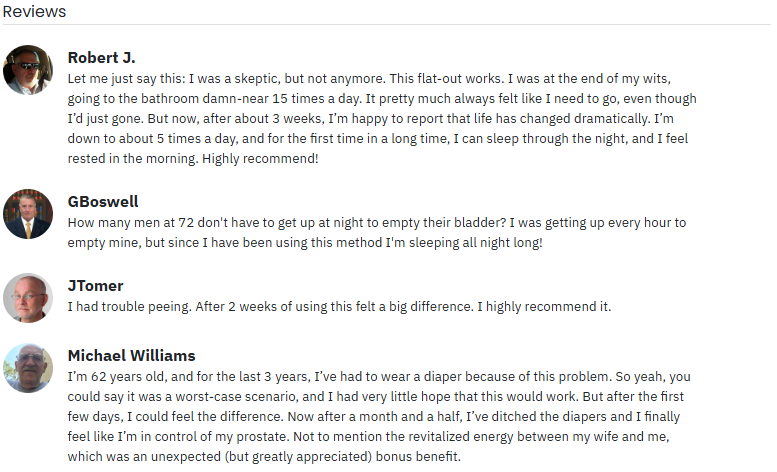Click the line mentioning "15 times a day"

click(382, 99)
